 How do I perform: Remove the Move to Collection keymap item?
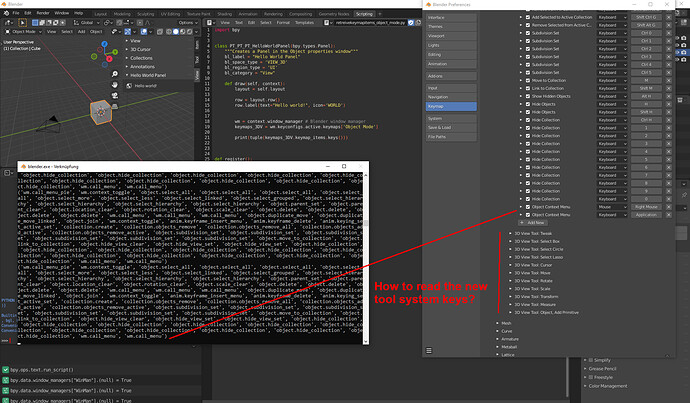tap(668, 81)
